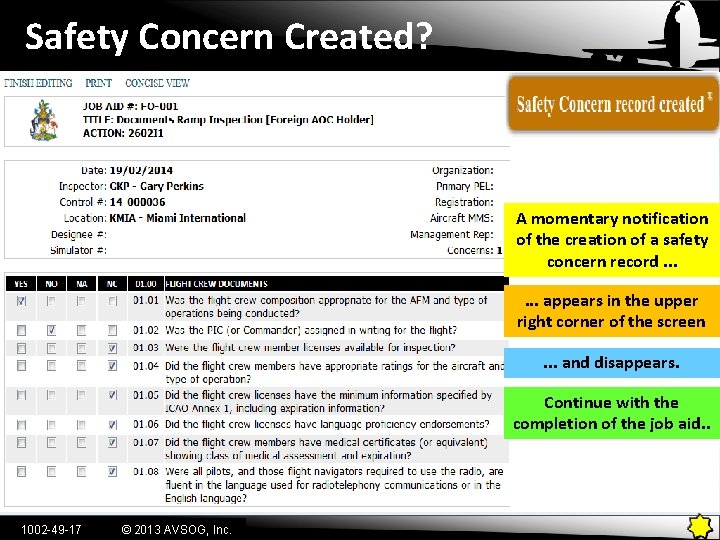This screenshot has width=720, height=540.
Task: Check NC for question 01.02
Action: click(112, 330)
